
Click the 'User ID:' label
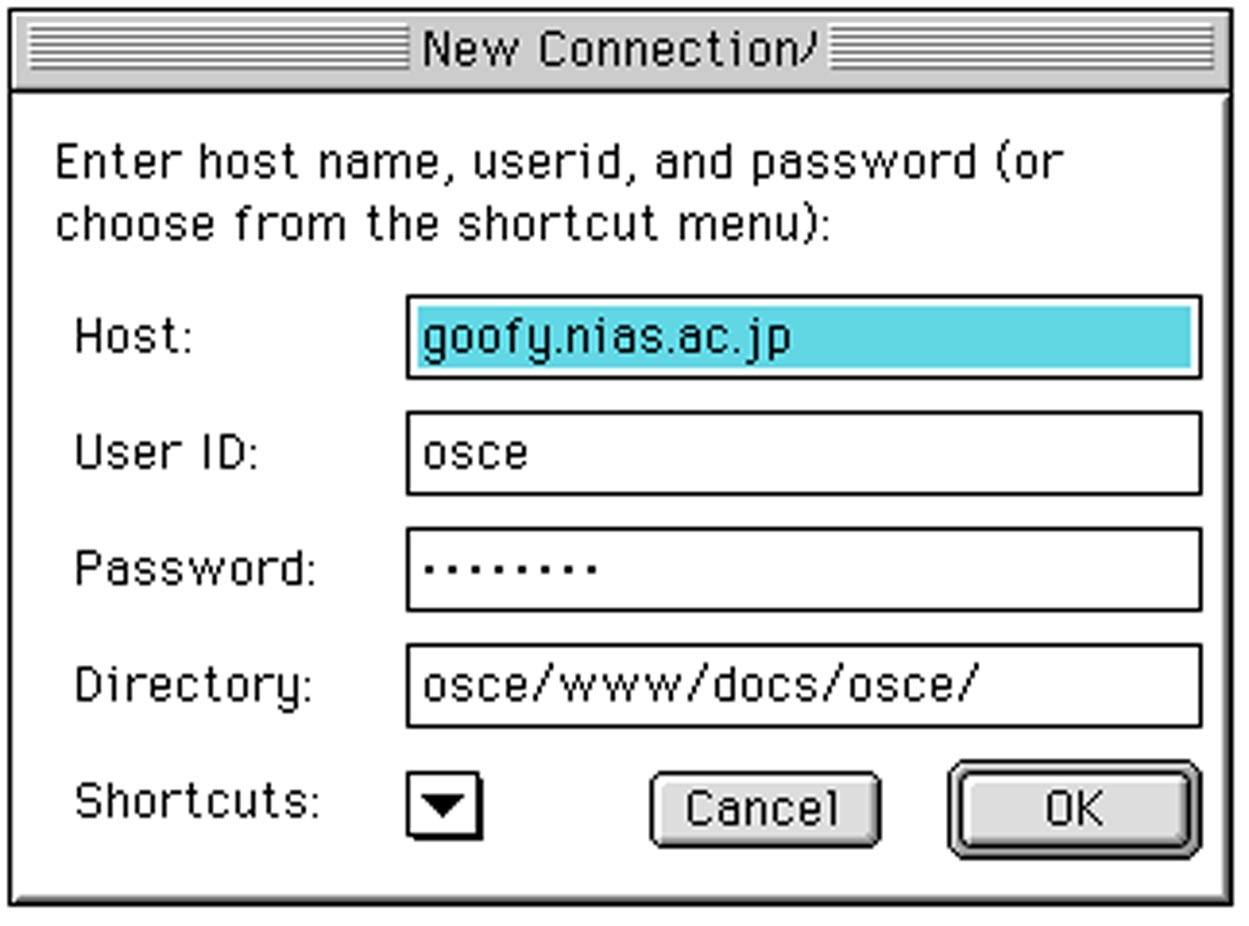(166, 452)
